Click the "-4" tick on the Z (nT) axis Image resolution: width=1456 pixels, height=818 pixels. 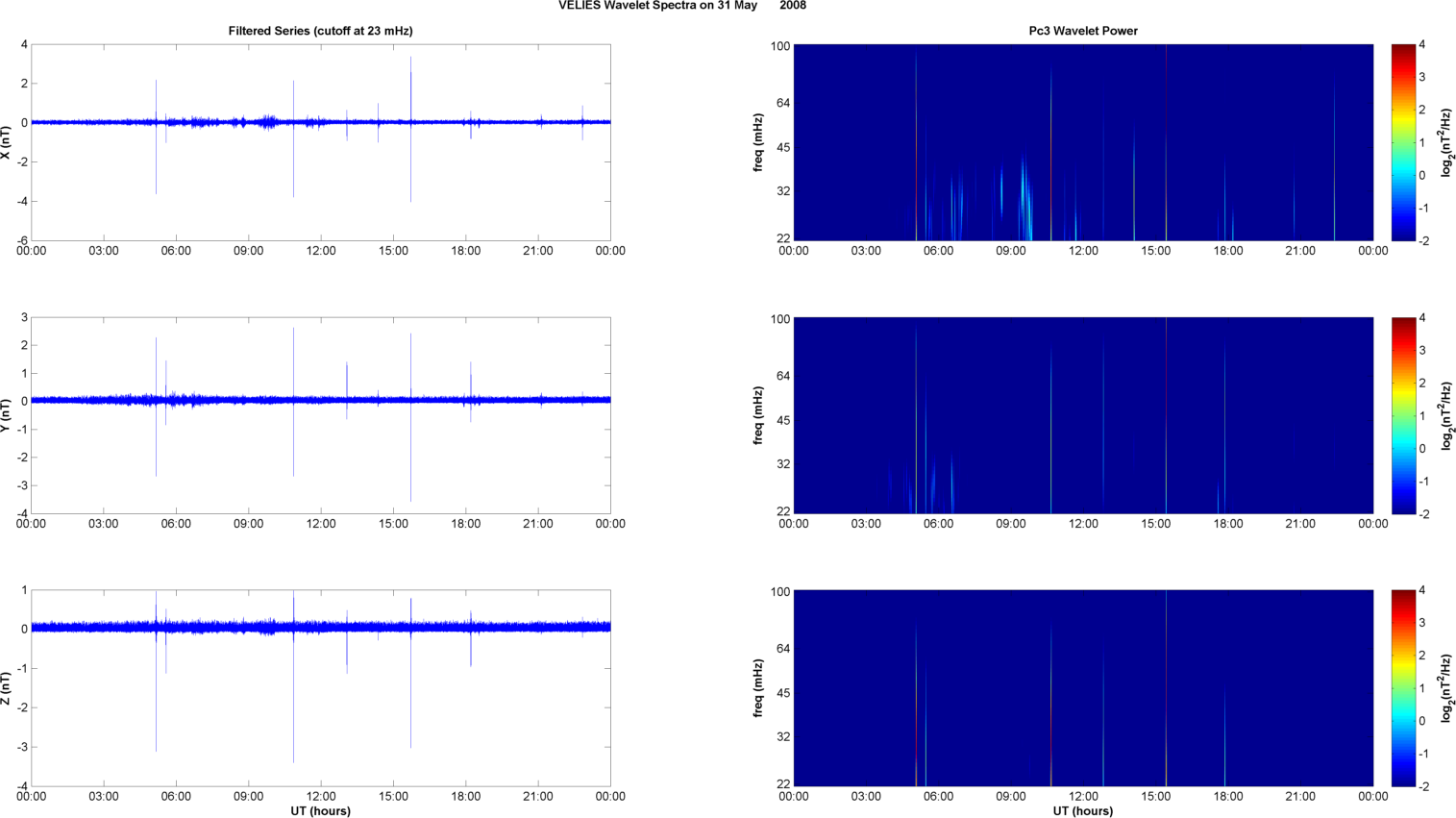pyautogui.click(x=22, y=786)
